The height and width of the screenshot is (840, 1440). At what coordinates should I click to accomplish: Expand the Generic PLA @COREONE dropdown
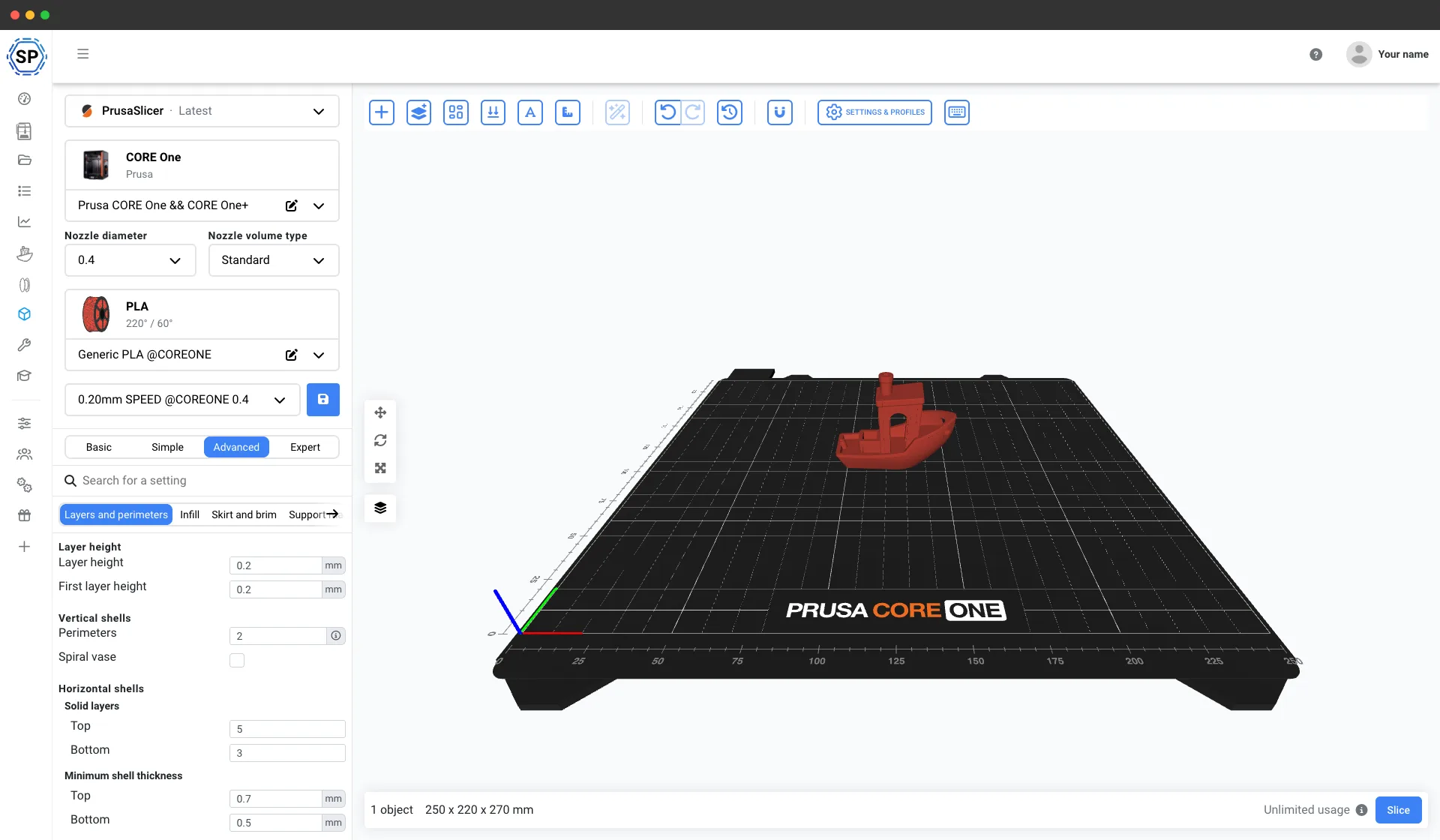pyautogui.click(x=319, y=355)
